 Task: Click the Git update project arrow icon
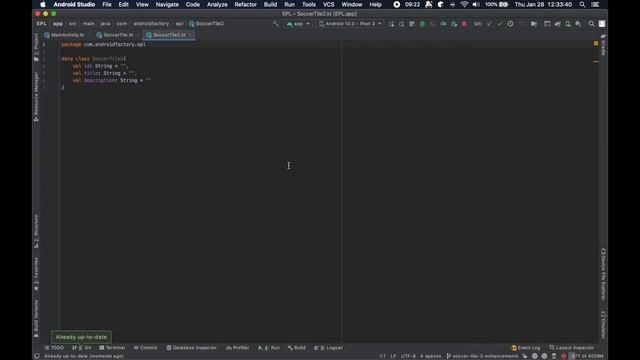(x=489, y=24)
